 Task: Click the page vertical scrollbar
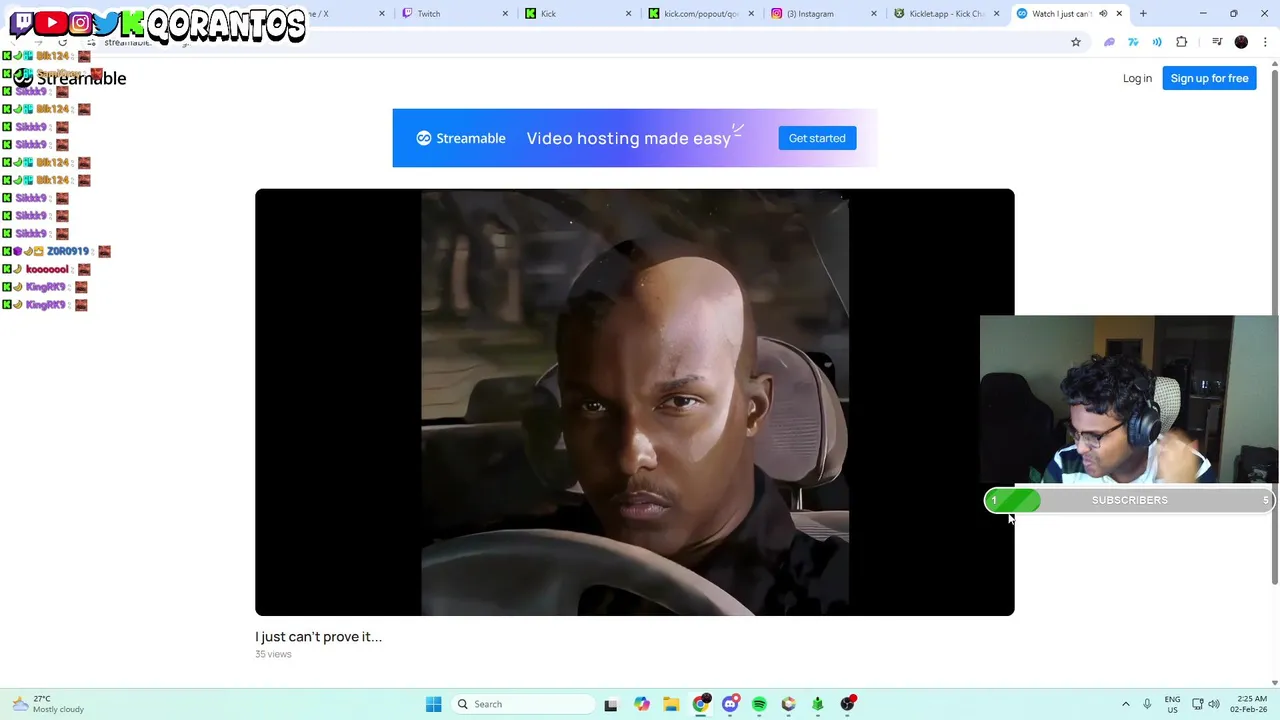point(1274,327)
